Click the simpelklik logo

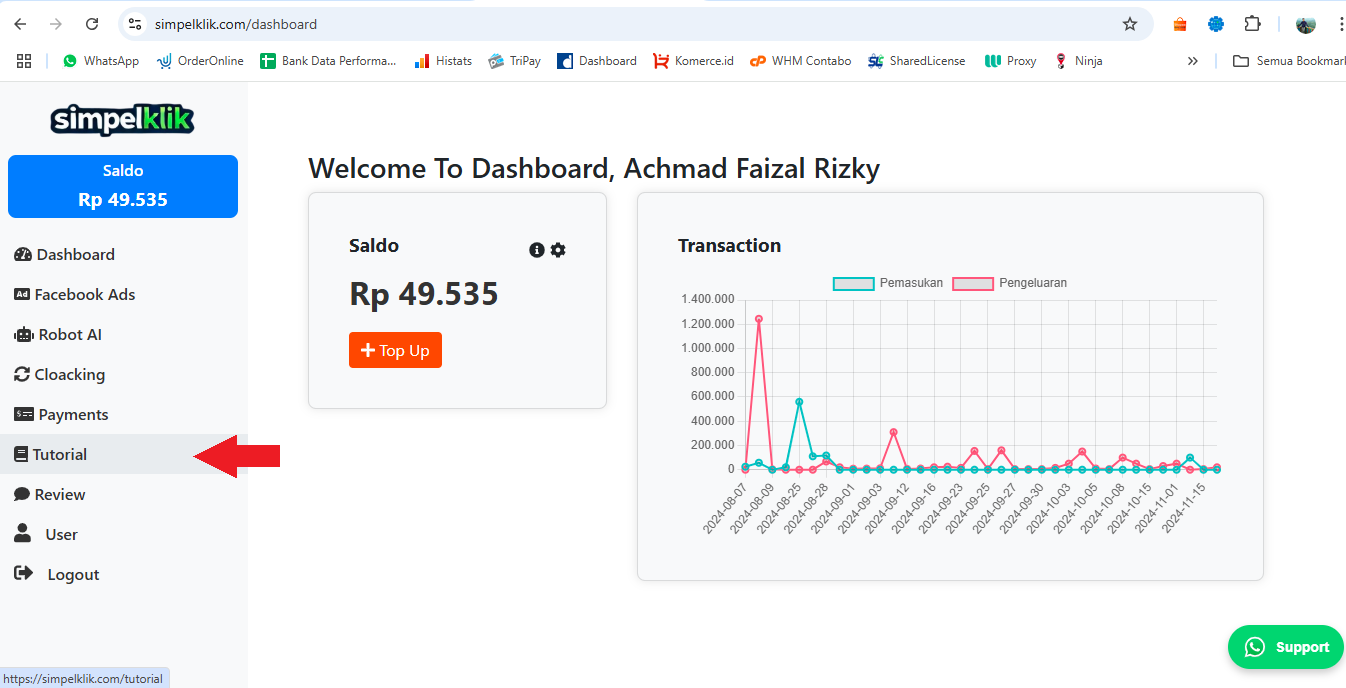pos(123,120)
